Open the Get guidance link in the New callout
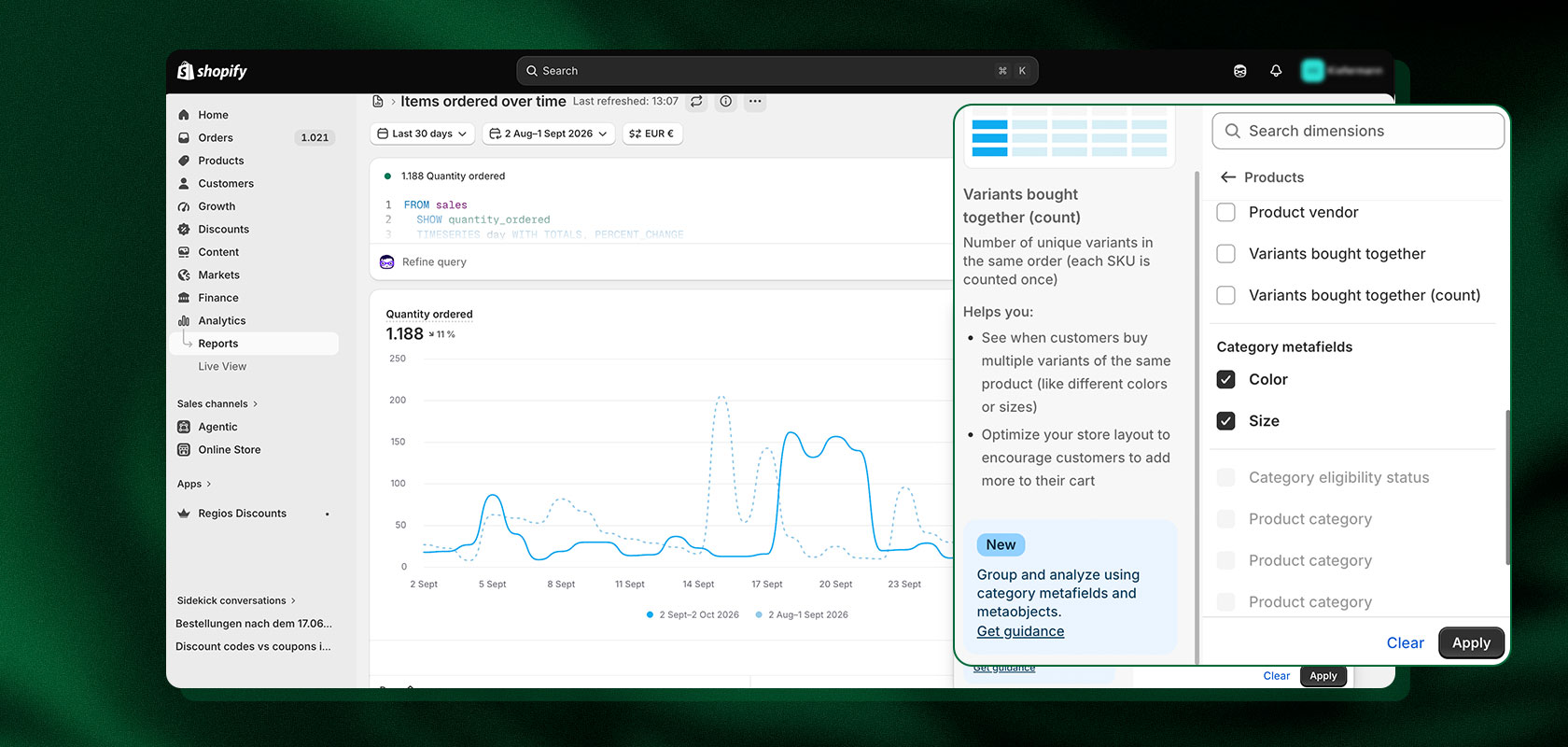 point(1020,631)
